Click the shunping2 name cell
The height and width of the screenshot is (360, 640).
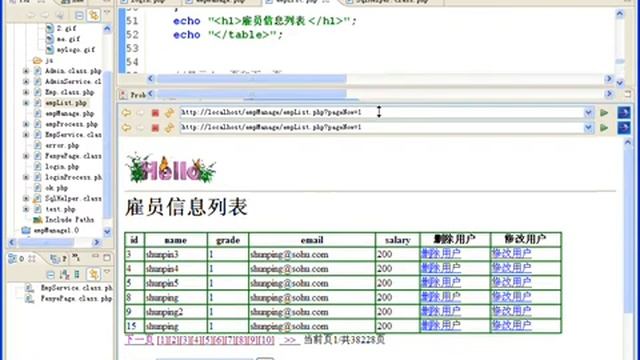click(176, 312)
